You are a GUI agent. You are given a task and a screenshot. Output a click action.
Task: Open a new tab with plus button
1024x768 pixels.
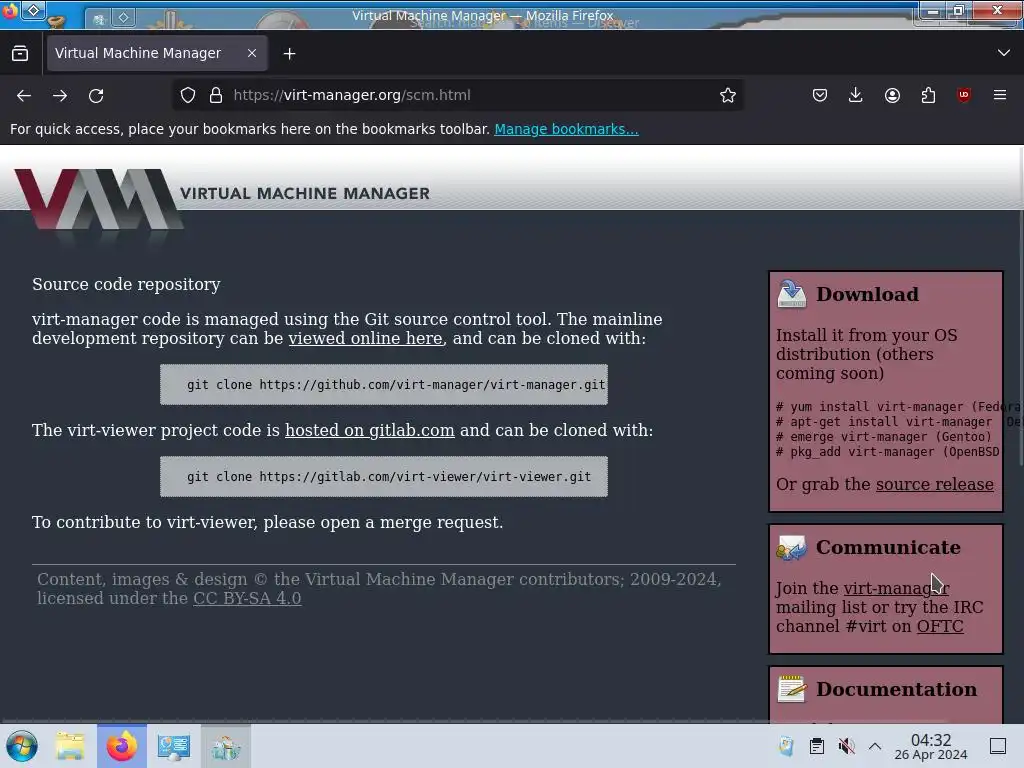[289, 54]
